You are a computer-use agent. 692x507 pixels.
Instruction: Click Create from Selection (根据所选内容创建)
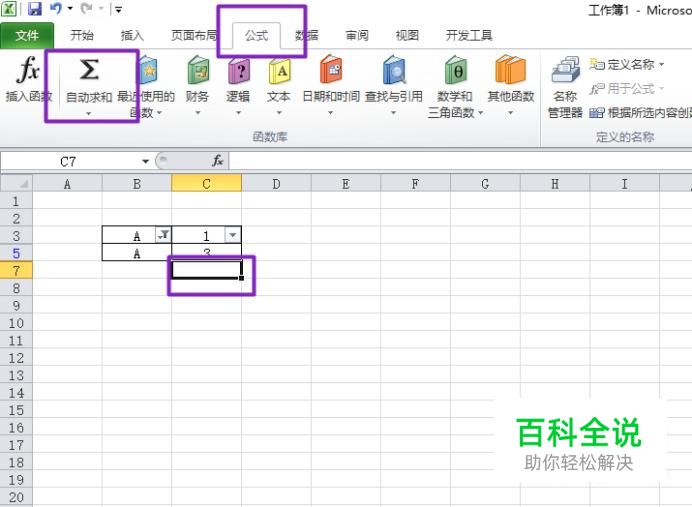(640, 113)
